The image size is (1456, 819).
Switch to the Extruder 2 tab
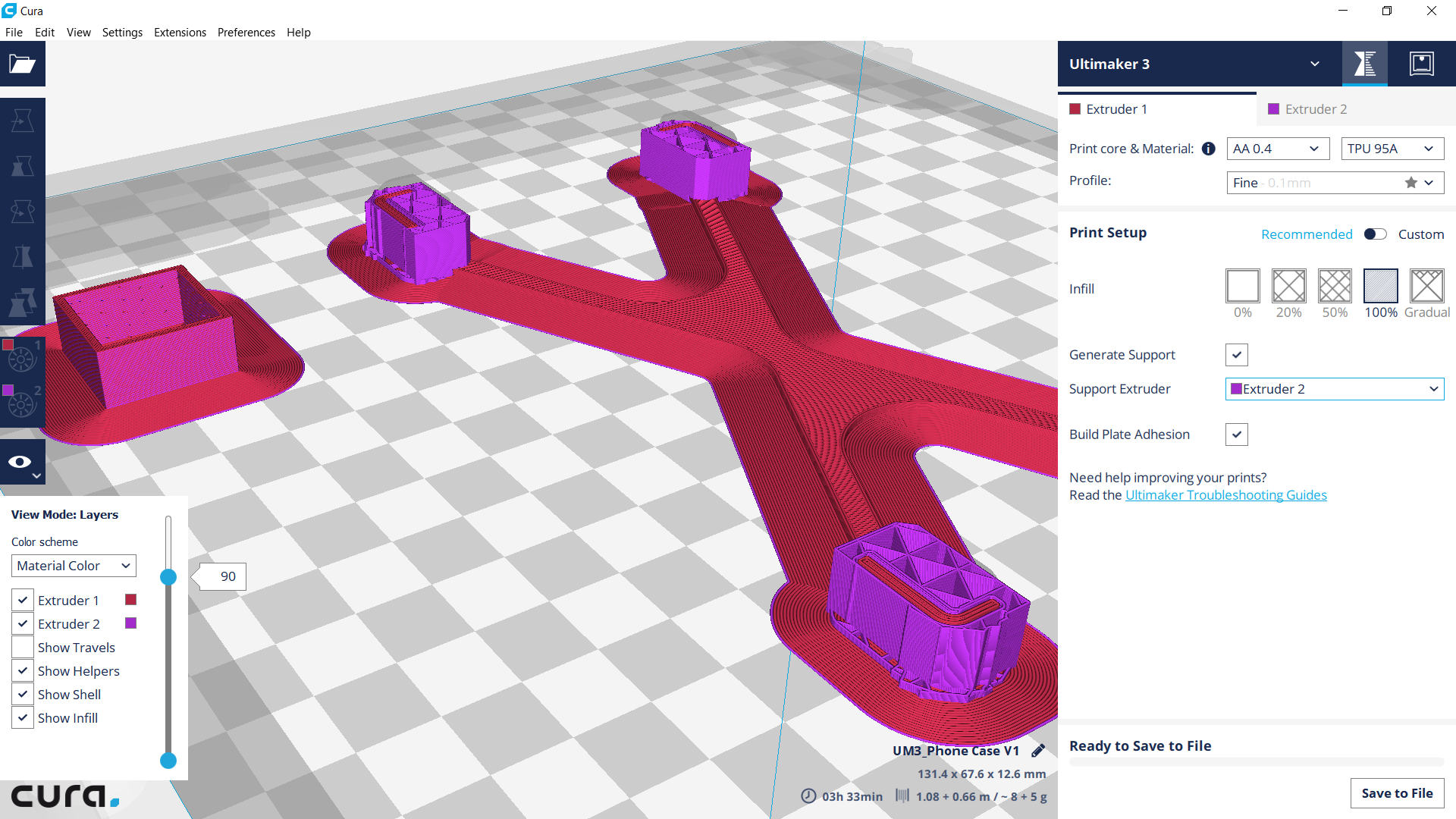pyautogui.click(x=1356, y=109)
